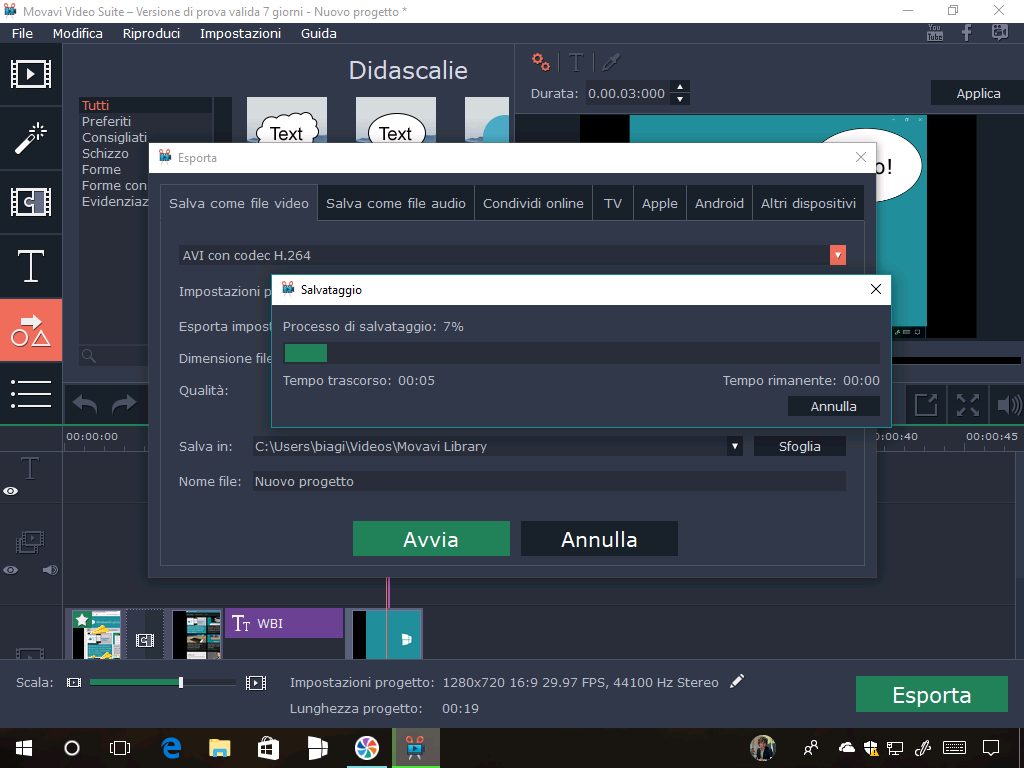Viewport: 1024px width, 768px height.
Task: Open the YouTube link icon
Action: coord(935,33)
